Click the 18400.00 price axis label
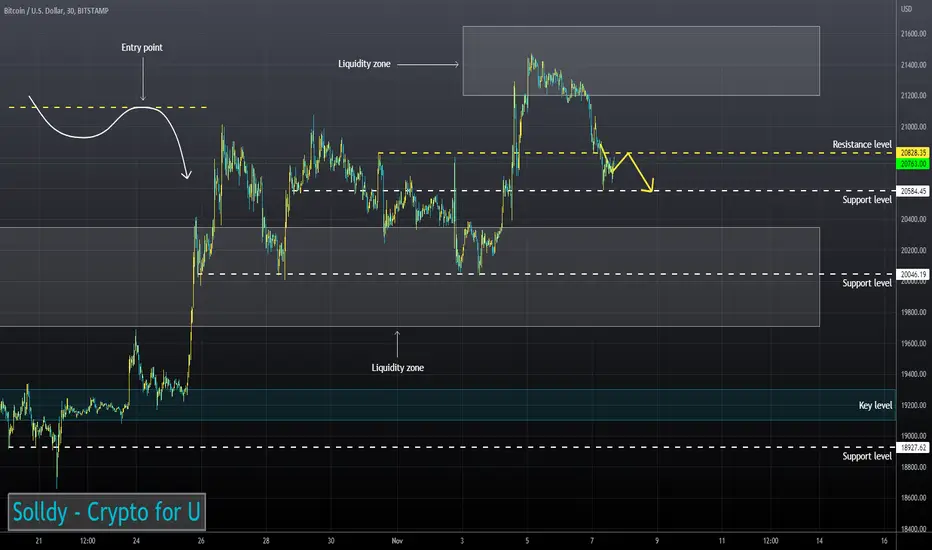The height and width of the screenshot is (550, 932). 913,529
